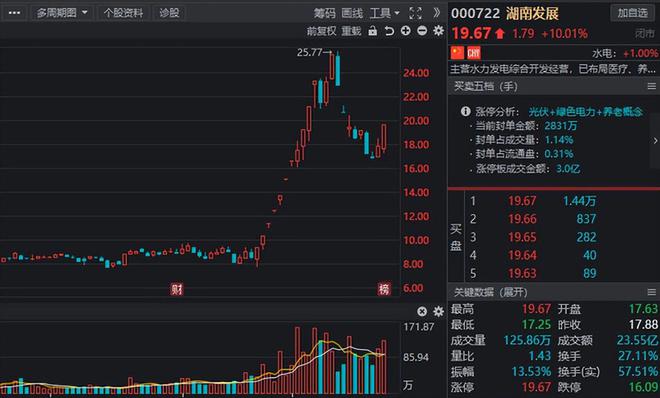Click the 财 marker on the chart
This screenshot has width=660, height=398.
coord(177,289)
